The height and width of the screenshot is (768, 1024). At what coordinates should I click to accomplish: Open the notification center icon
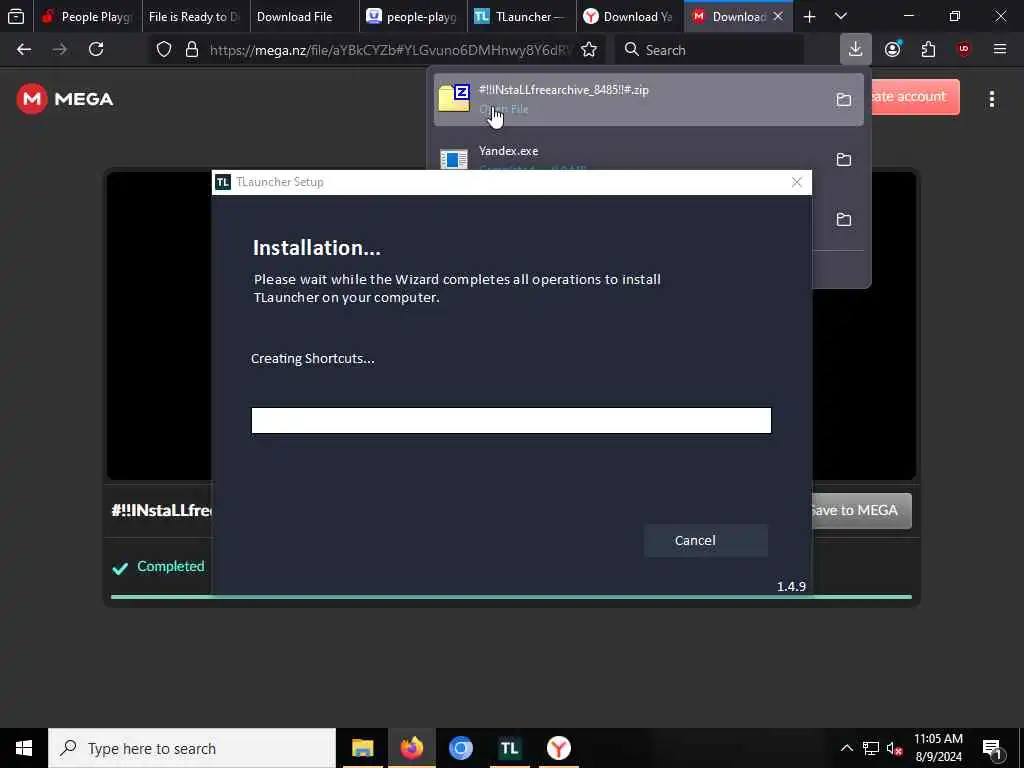click(992, 748)
